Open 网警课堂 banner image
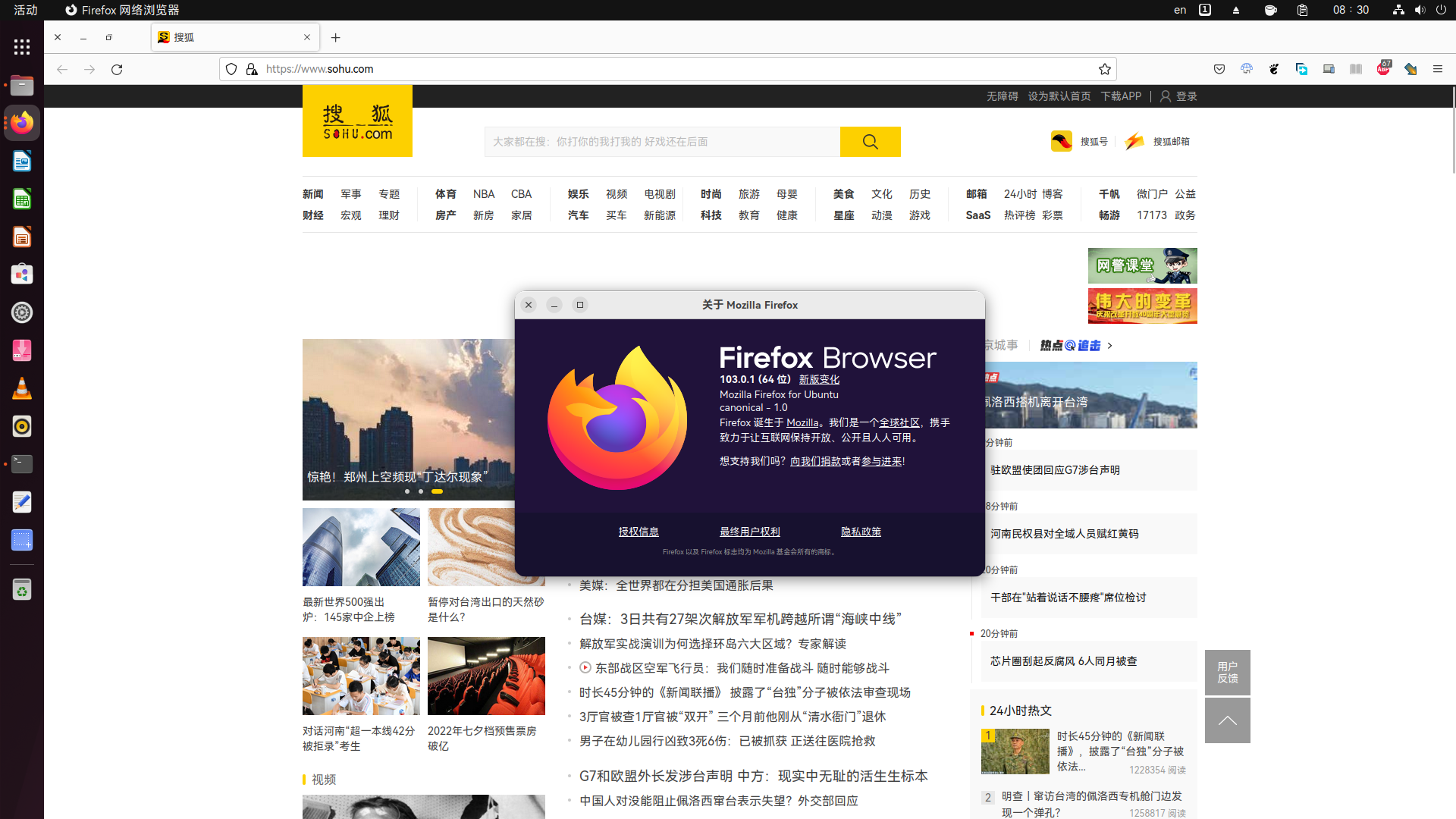The height and width of the screenshot is (819, 1456). point(1143,265)
